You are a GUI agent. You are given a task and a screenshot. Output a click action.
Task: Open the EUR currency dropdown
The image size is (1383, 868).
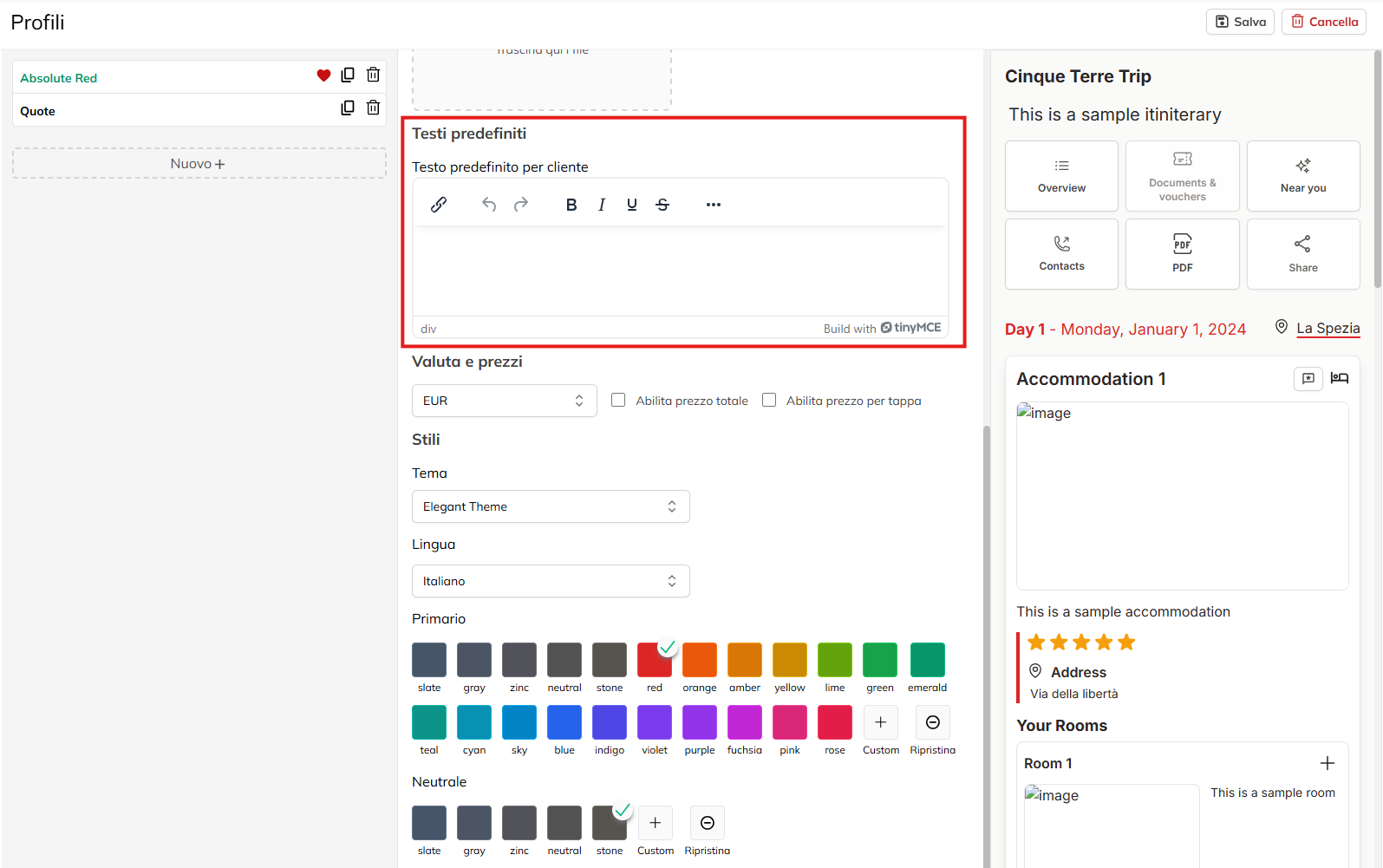tap(504, 401)
